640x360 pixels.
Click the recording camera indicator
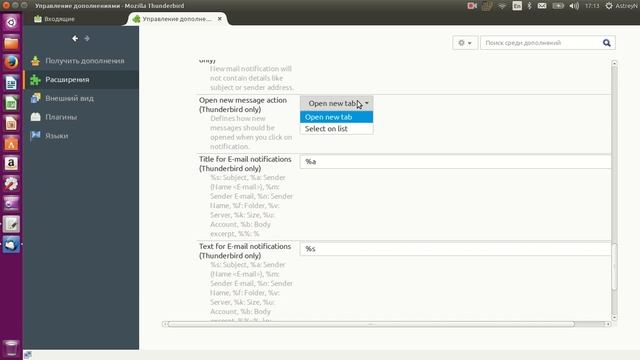[x=472, y=6]
